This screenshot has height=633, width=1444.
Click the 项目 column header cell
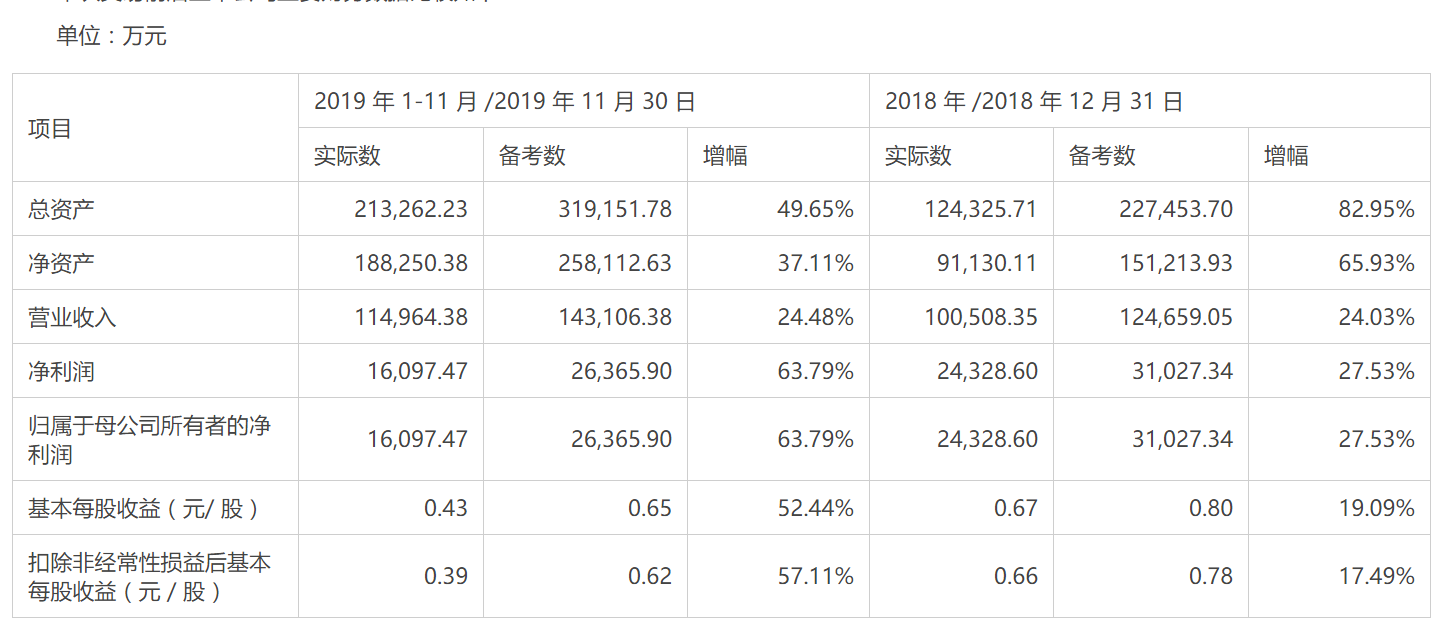pyautogui.click(x=50, y=129)
